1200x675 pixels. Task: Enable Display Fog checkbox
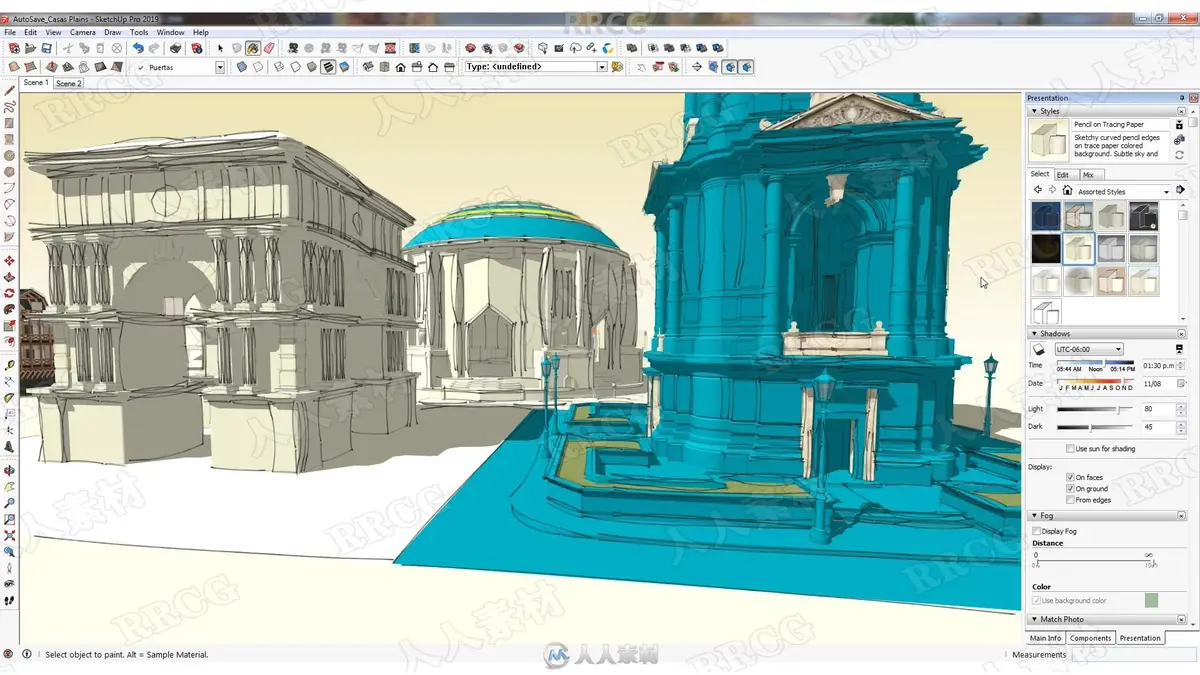click(x=1036, y=531)
